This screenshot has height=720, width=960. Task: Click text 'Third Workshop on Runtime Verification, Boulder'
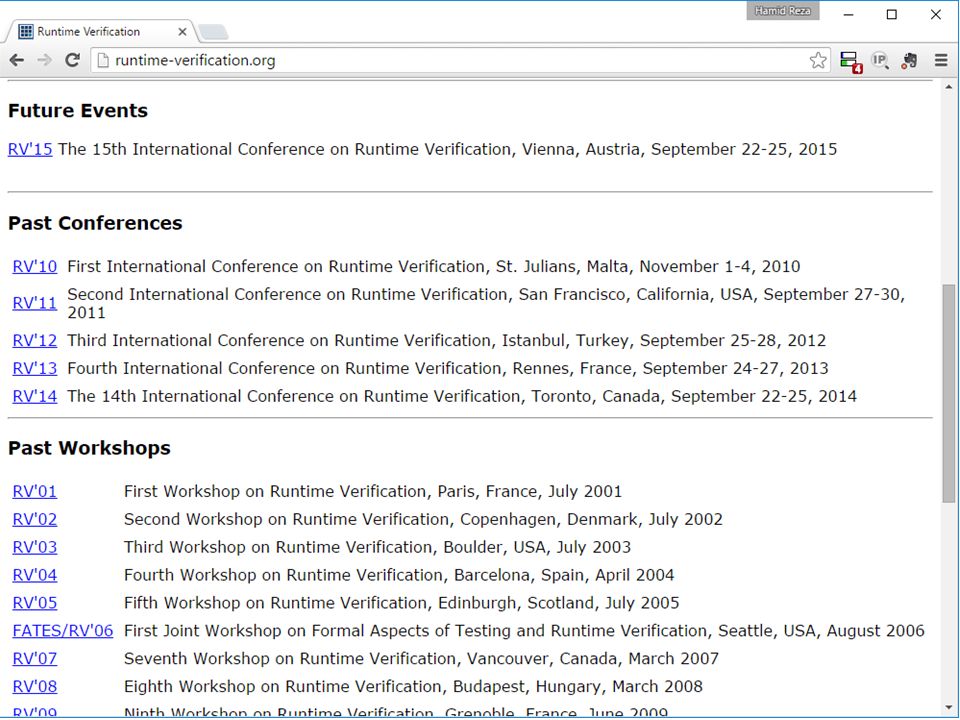(x=314, y=547)
